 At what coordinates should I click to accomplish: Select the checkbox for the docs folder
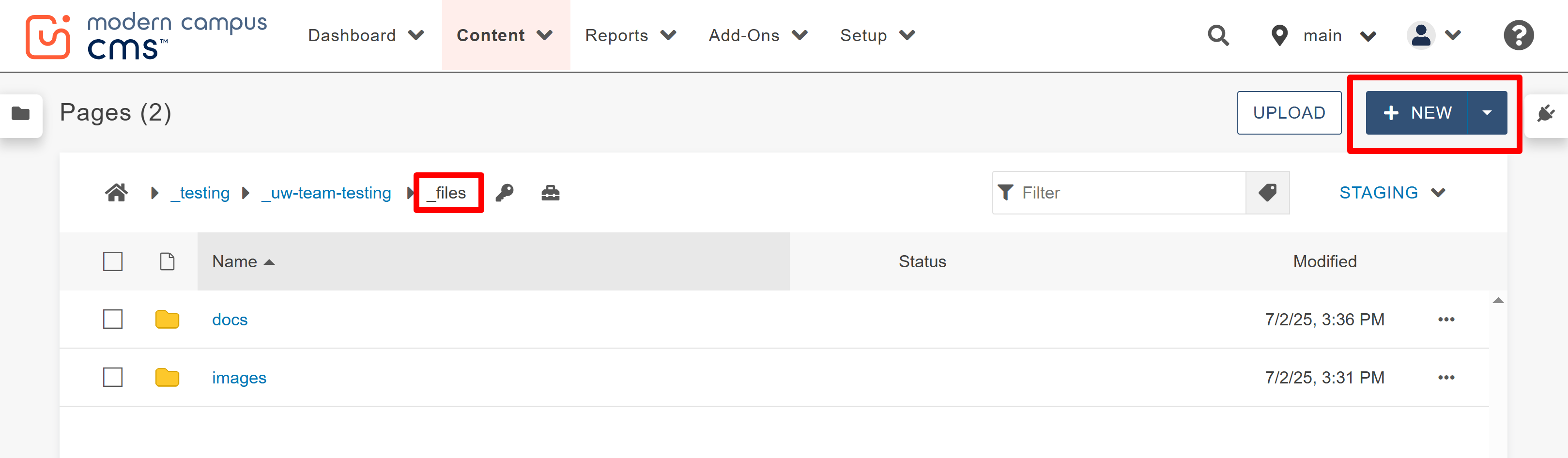pyautogui.click(x=113, y=319)
